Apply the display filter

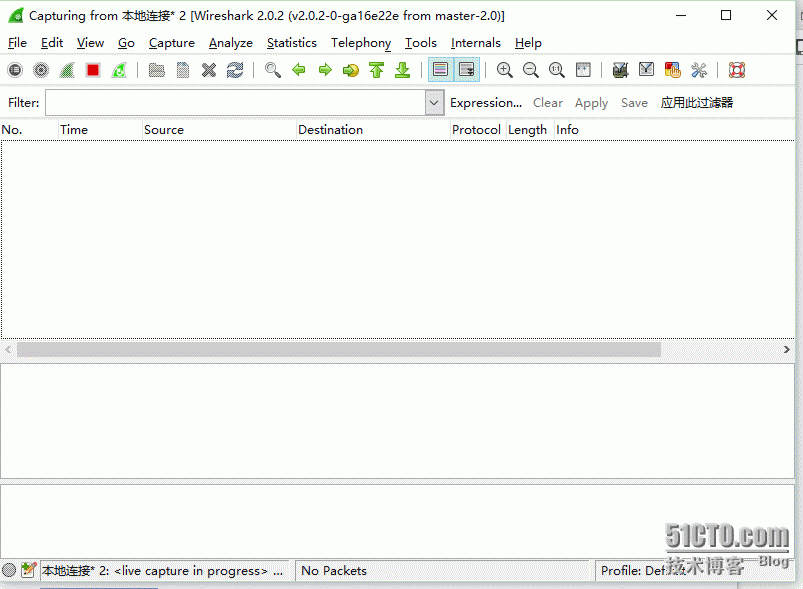point(591,102)
